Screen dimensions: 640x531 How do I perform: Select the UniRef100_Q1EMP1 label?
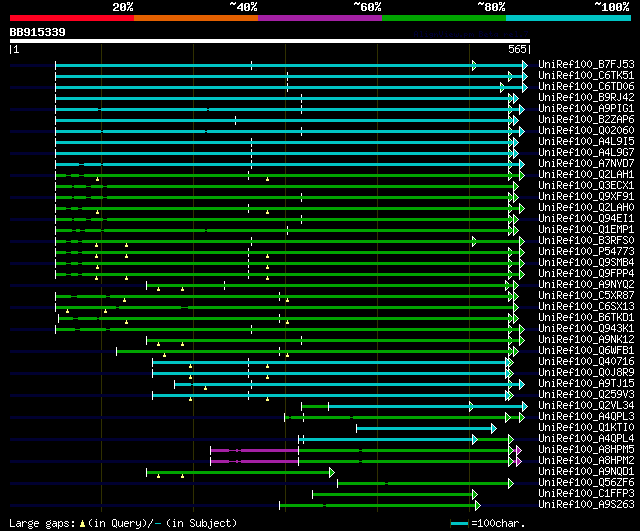[x=586, y=230]
